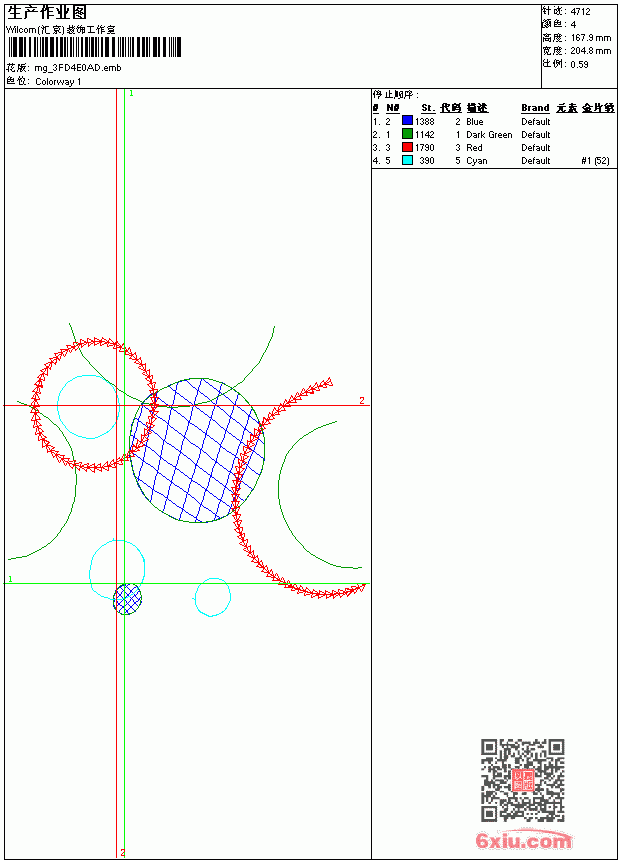620x860 pixels.
Task: Select the Dark Green row text
Action: tap(489, 134)
